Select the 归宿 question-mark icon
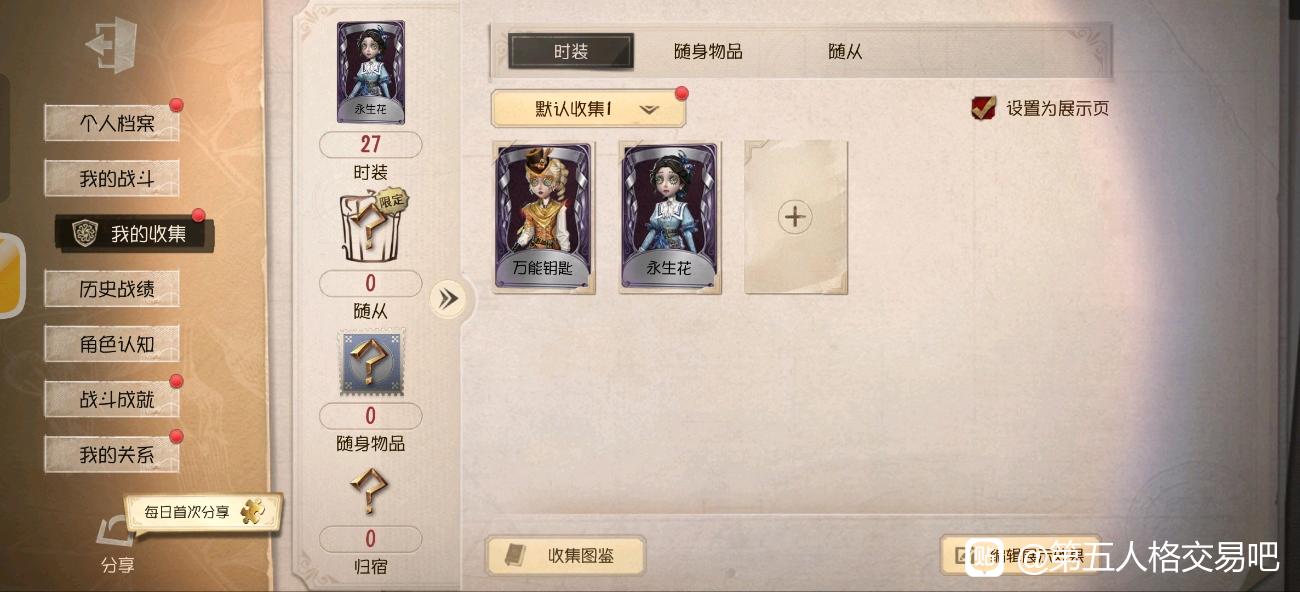The height and width of the screenshot is (592, 1300). pos(370,491)
